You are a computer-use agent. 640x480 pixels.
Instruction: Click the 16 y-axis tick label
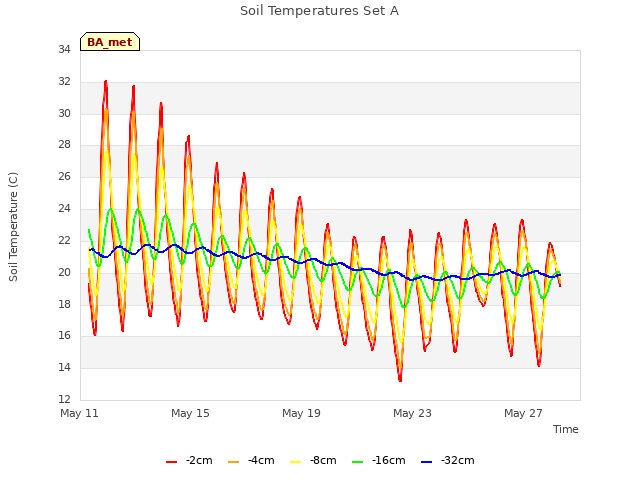click(64, 336)
